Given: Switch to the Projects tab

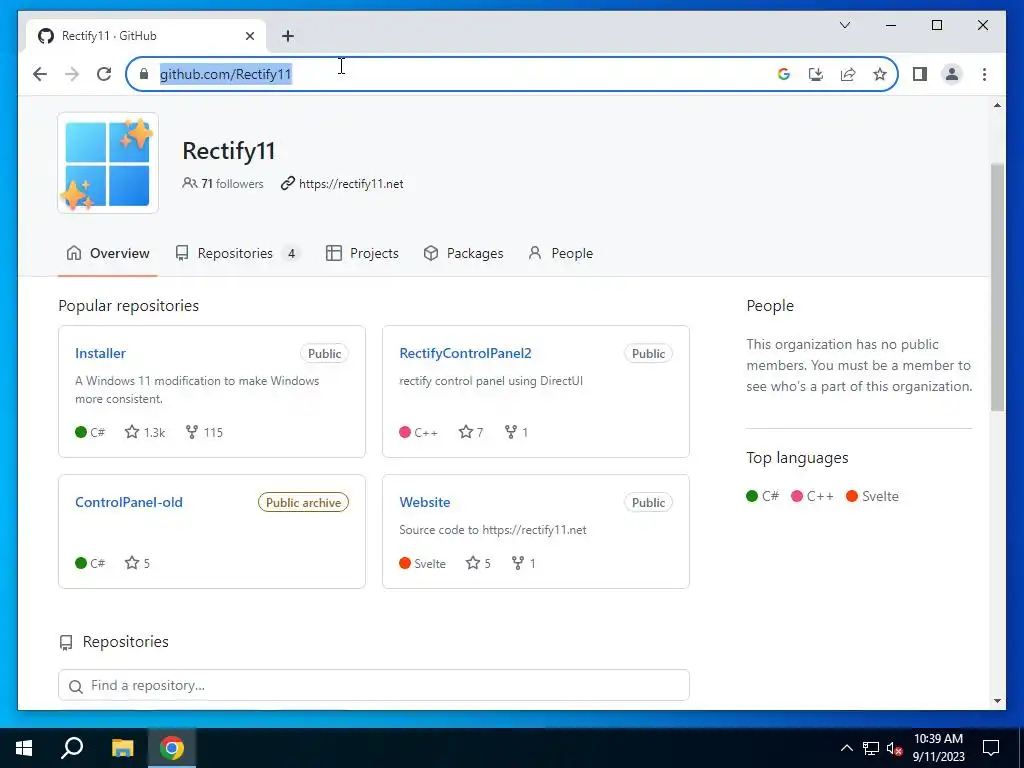Looking at the screenshot, I should 362,253.
